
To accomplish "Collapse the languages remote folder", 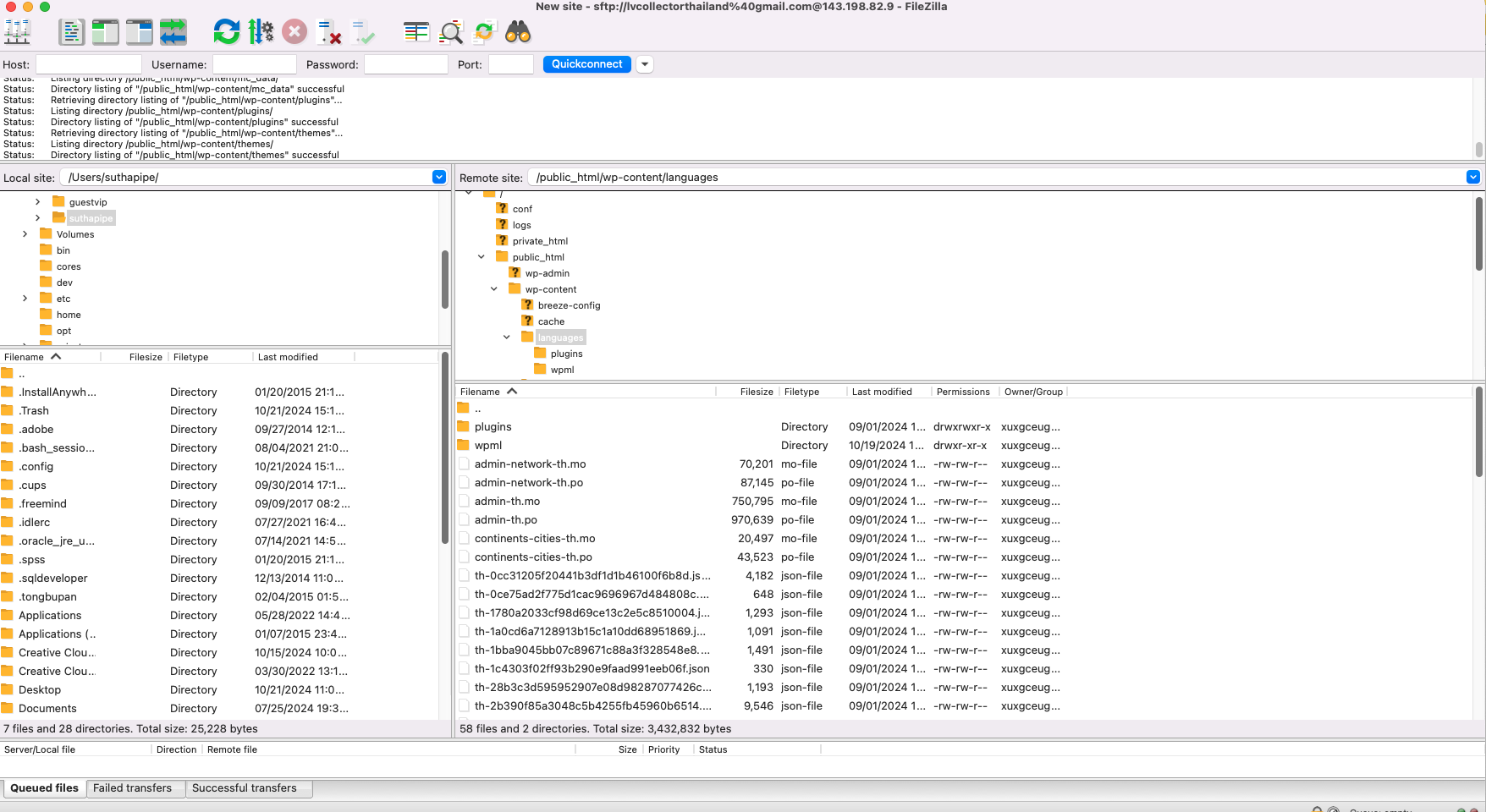I will (507, 337).
